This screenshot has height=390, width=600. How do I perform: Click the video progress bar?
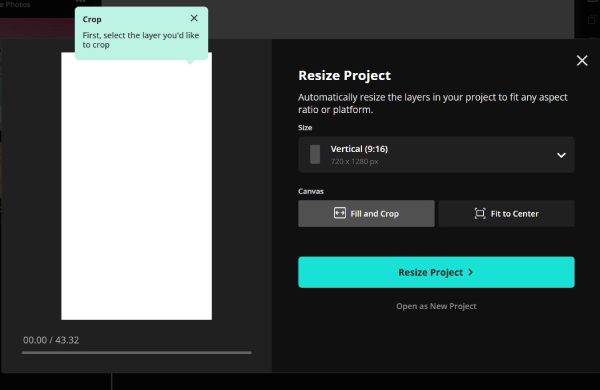coord(137,352)
